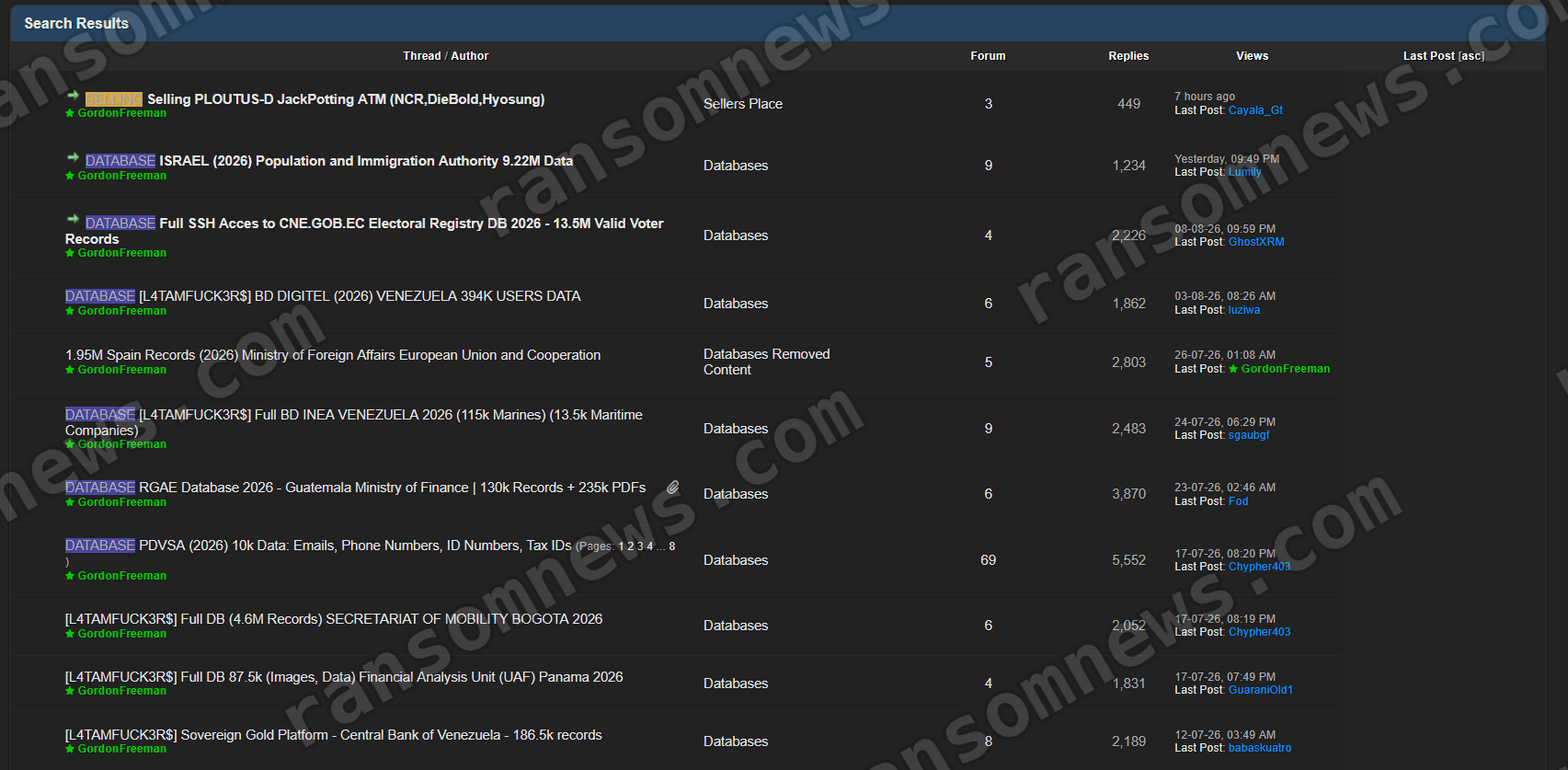Open the ISRAEL (2026) Population and Immigration thread
Viewport: 1568px width, 770px height.
click(366, 161)
